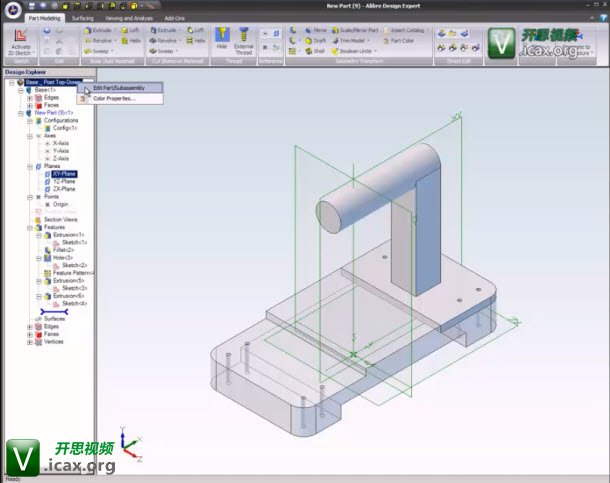The height and width of the screenshot is (483, 610).
Task: Select YZ-Plane in the Design Explorer
Action: (64, 181)
